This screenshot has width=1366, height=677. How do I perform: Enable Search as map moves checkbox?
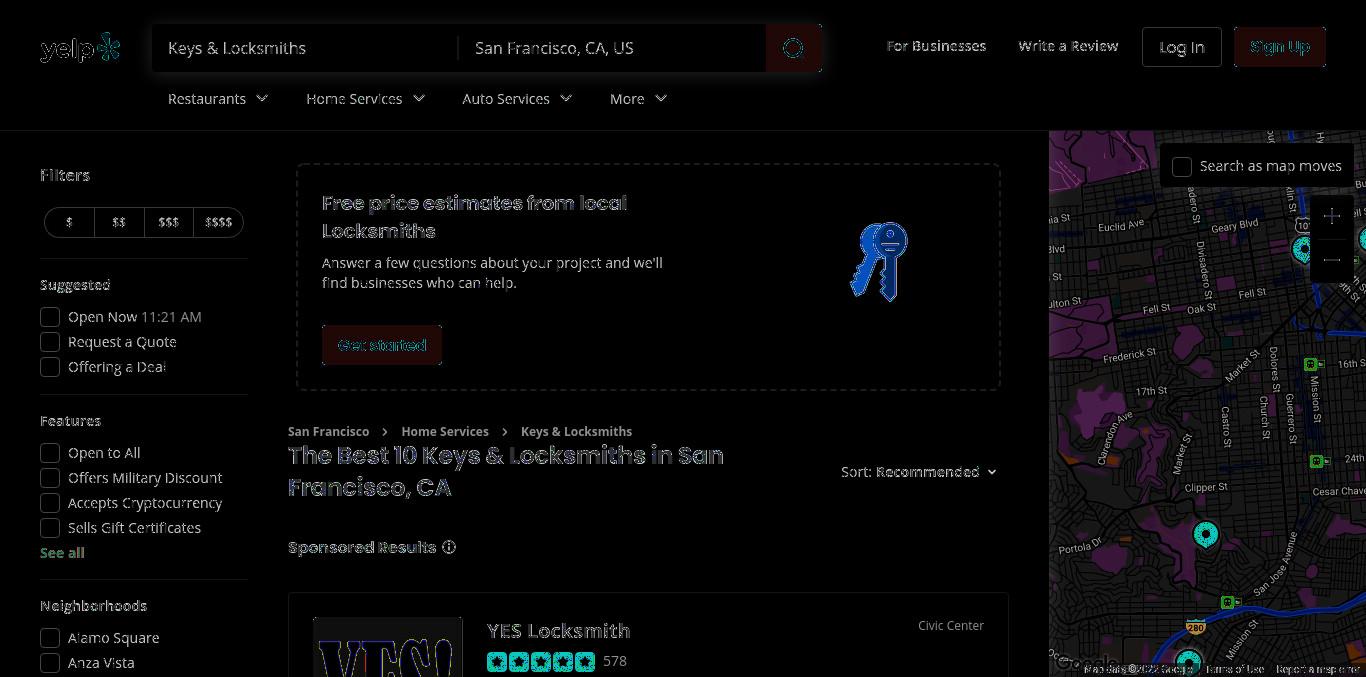click(x=1182, y=167)
